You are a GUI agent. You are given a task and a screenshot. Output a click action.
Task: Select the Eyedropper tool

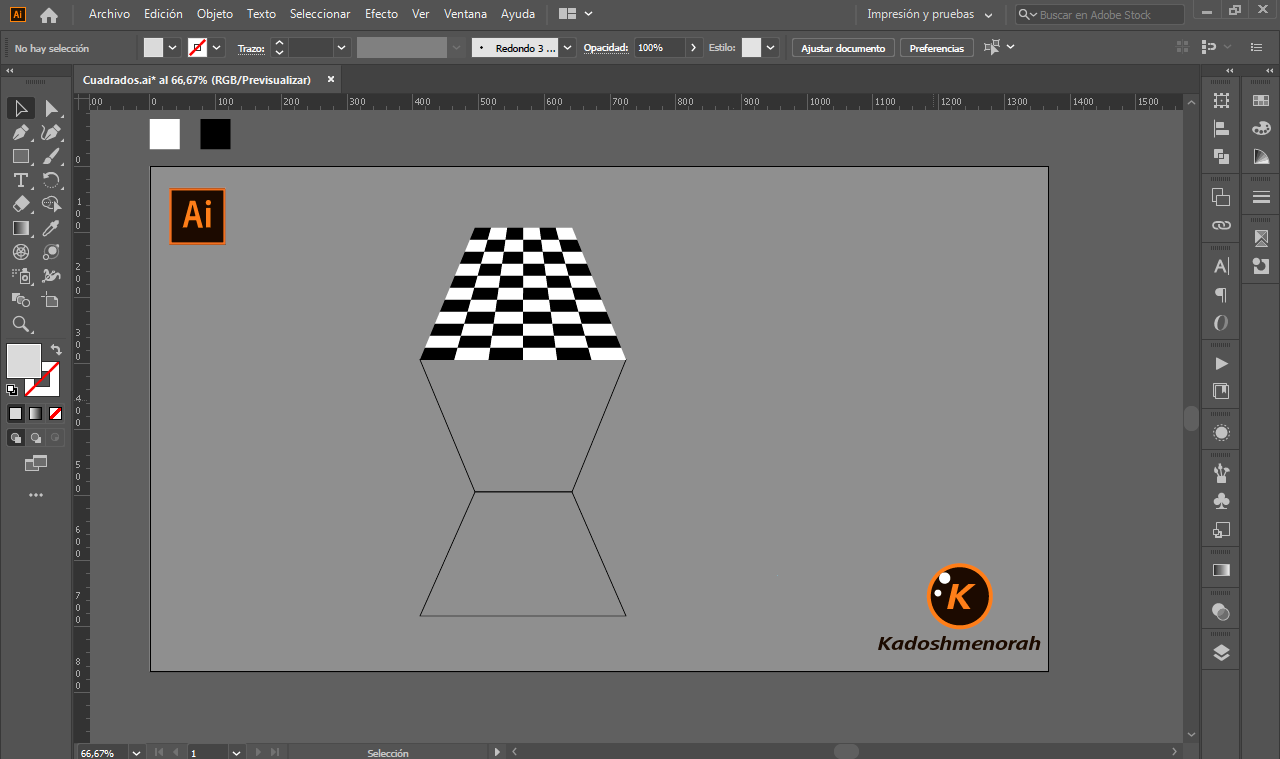click(x=51, y=228)
